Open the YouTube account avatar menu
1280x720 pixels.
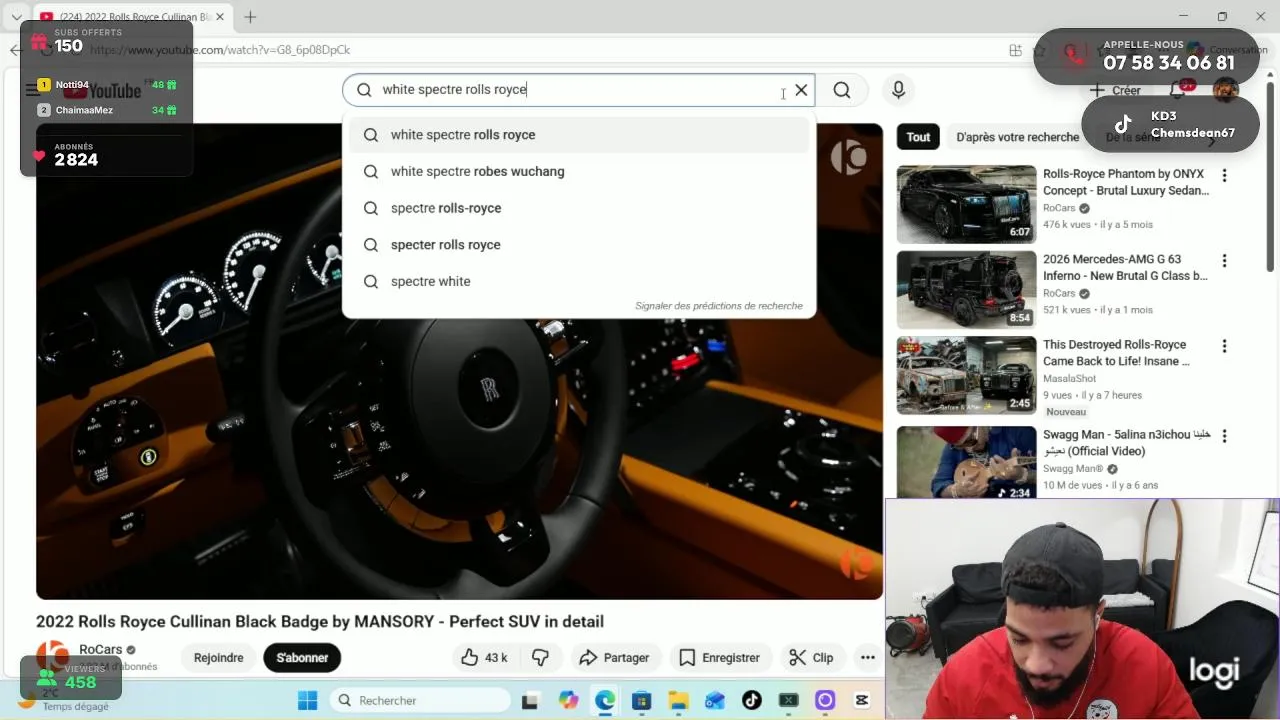click(1225, 90)
